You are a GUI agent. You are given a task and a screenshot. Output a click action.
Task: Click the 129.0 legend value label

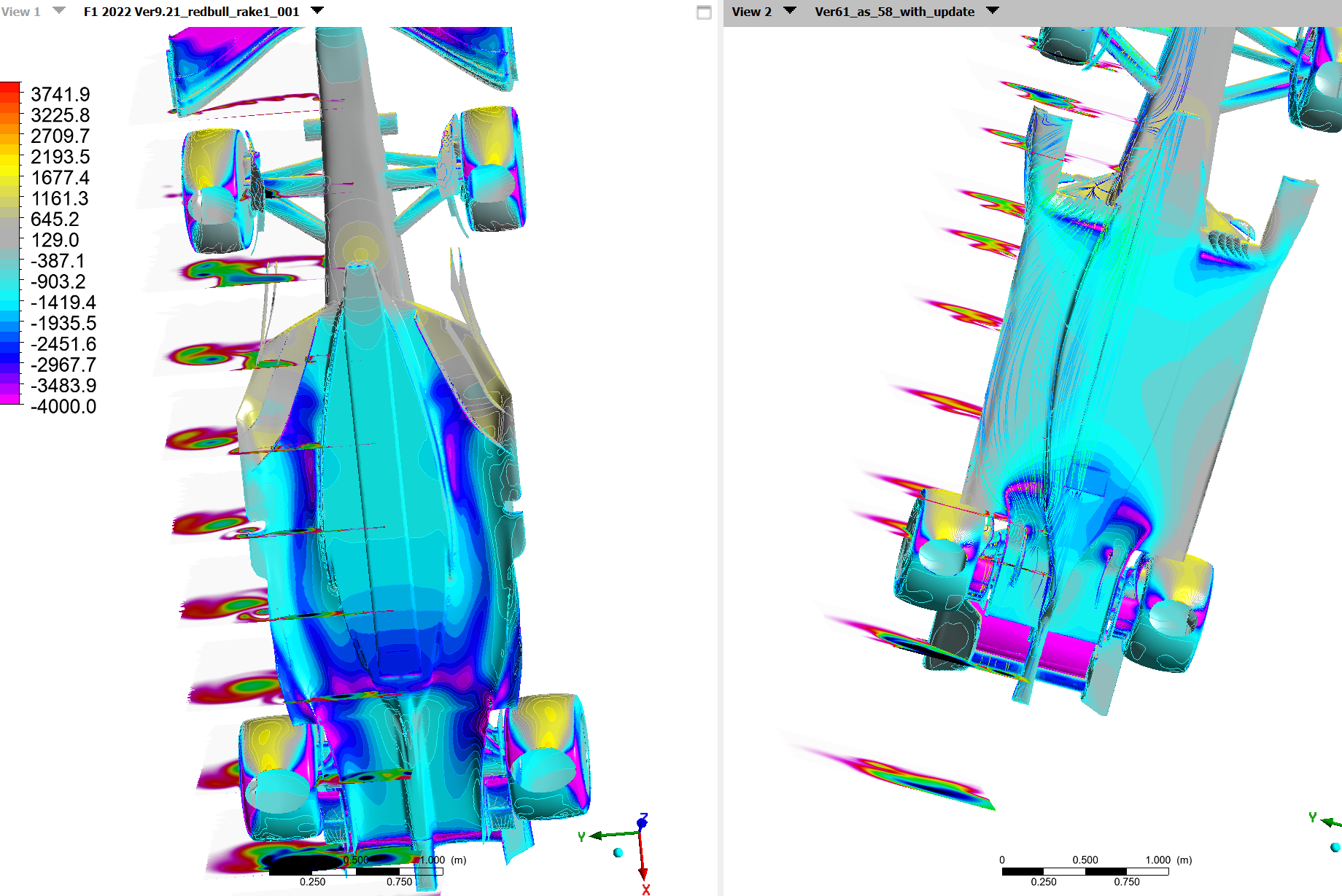point(55,240)
